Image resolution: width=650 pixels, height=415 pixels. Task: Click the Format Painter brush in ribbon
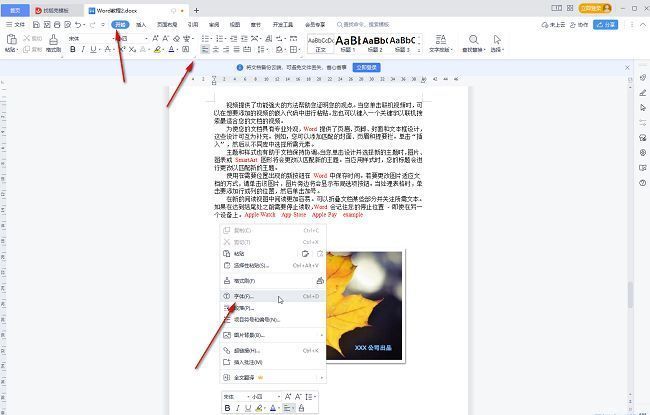(53, 40)
